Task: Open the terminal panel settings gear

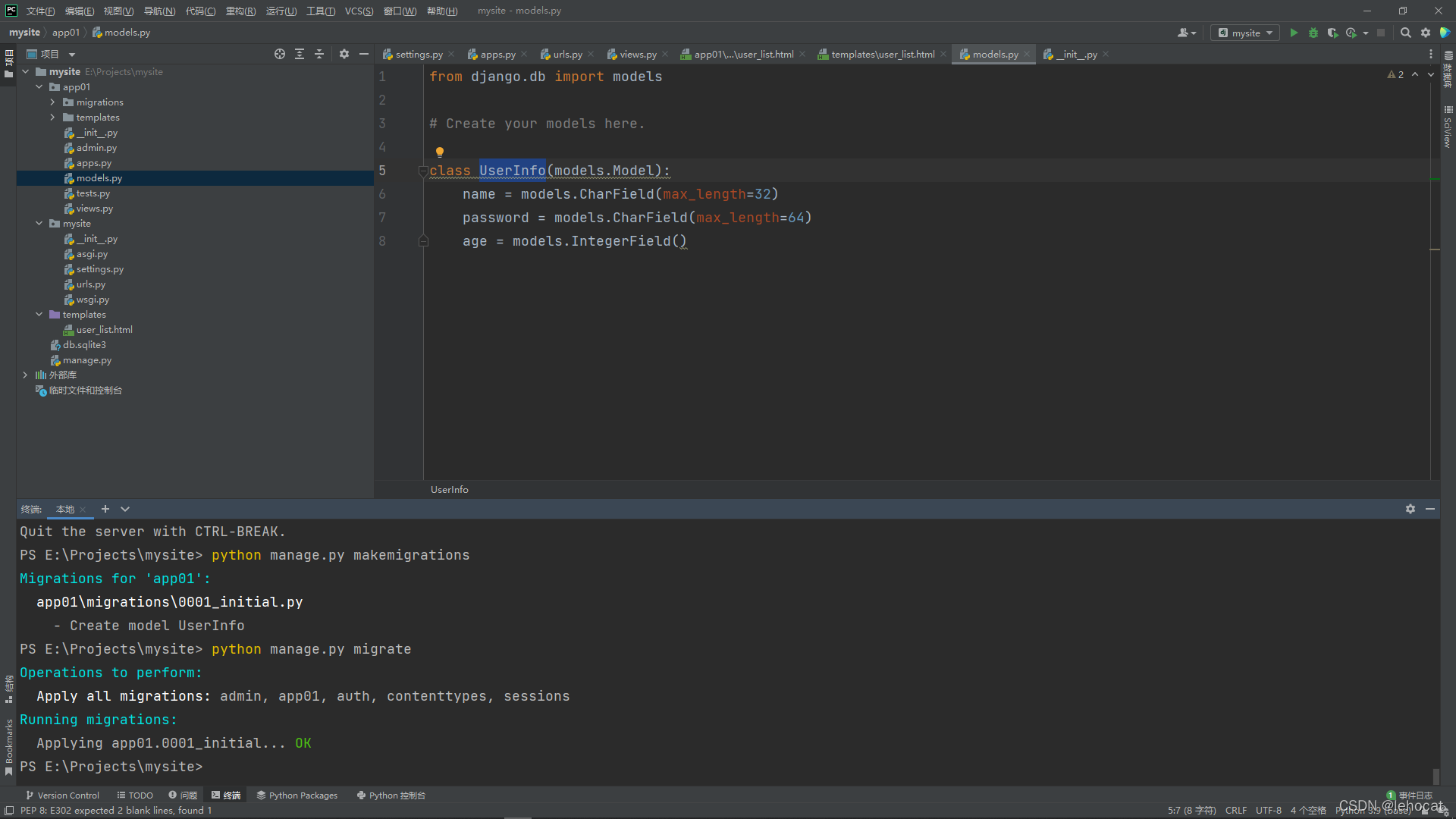Action: coord(1410,509)
